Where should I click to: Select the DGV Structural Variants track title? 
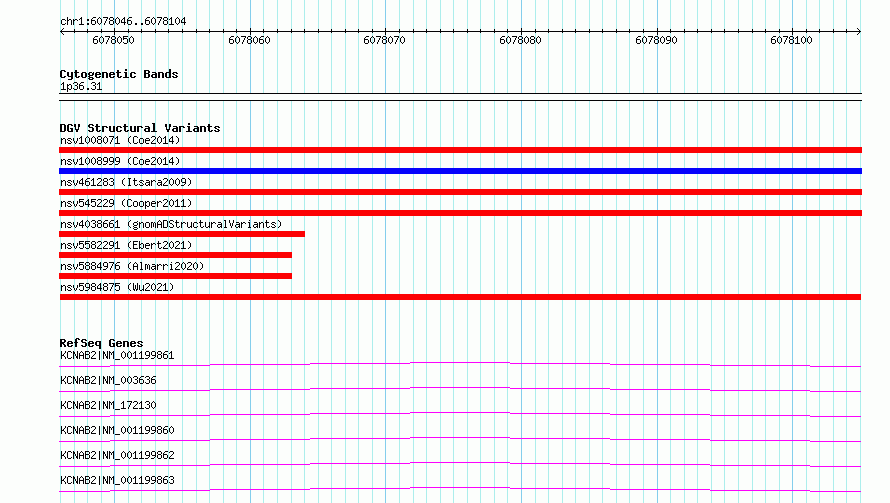[140, 128]
